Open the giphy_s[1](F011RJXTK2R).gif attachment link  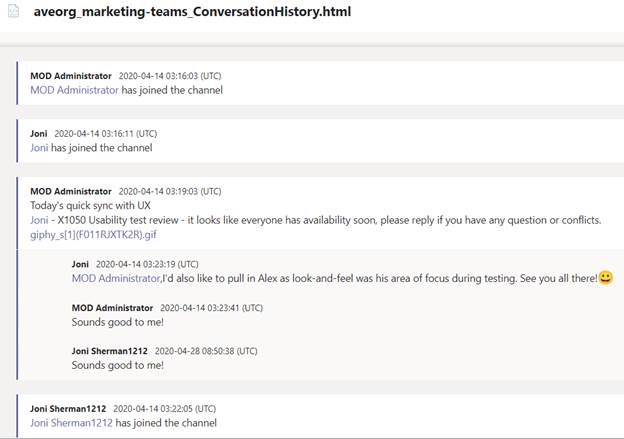pos(94,234)
